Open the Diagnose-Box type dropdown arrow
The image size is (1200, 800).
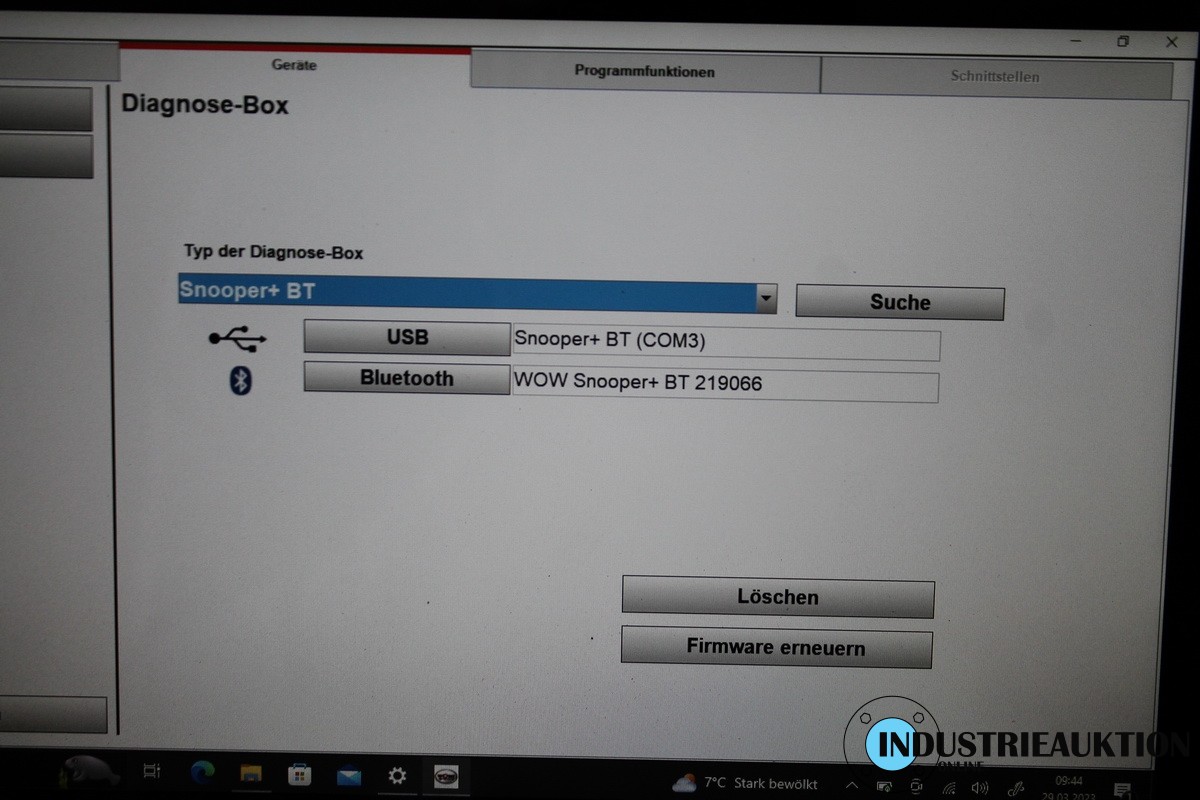766,298
